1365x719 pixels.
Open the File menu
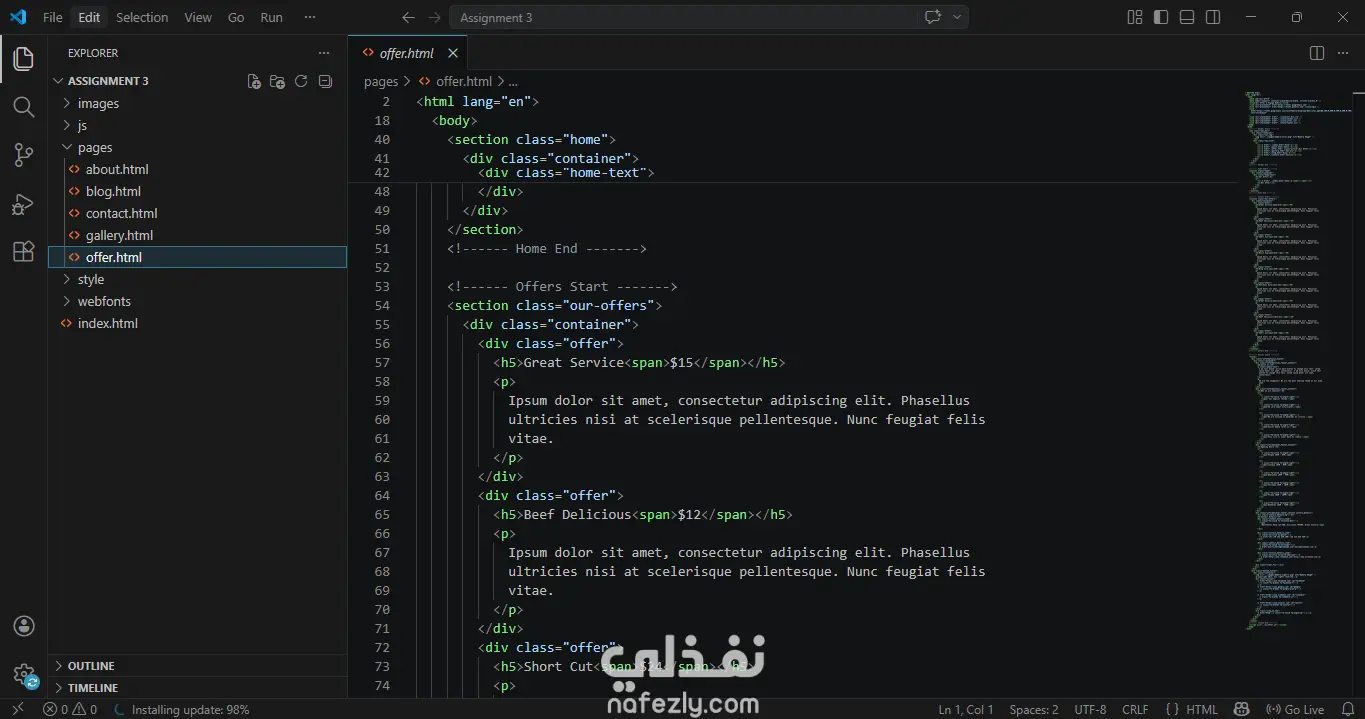coord(52,17)
